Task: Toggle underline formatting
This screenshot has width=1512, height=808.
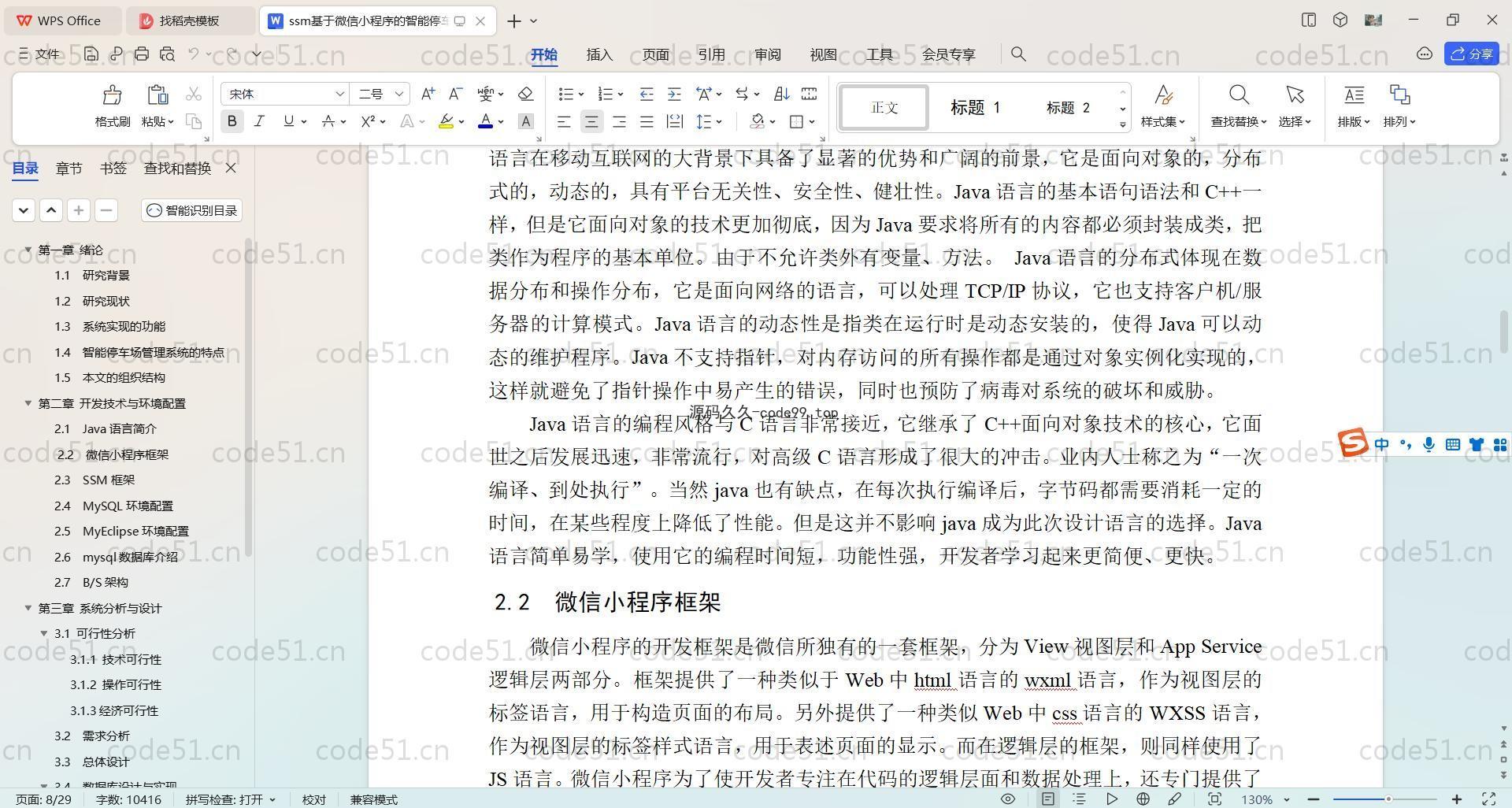Action: [288, 121]
